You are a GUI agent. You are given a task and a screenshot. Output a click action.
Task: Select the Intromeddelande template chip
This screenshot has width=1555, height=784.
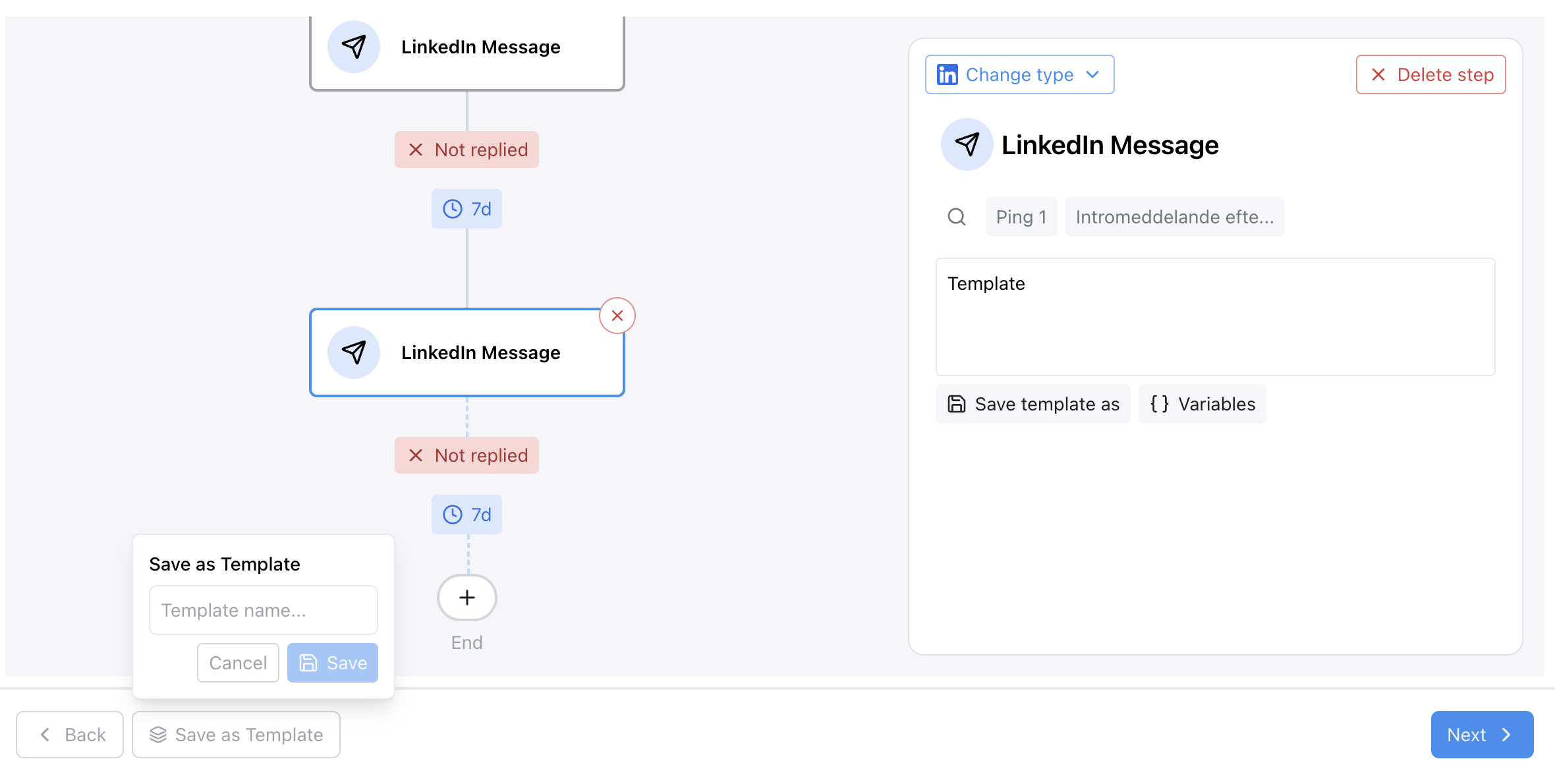(1174, 217)
